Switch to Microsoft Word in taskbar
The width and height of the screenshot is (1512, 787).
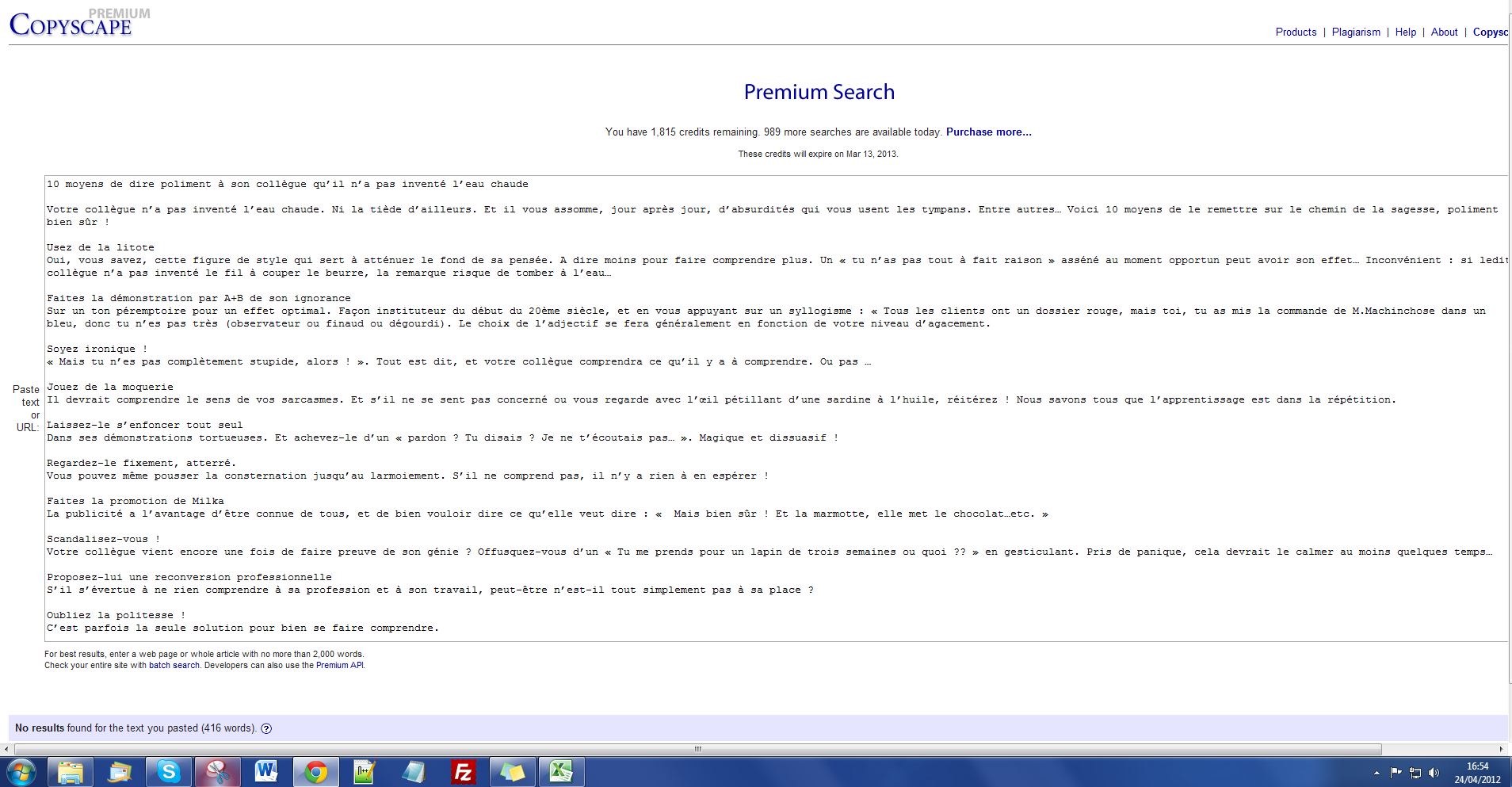click(266, 771)
